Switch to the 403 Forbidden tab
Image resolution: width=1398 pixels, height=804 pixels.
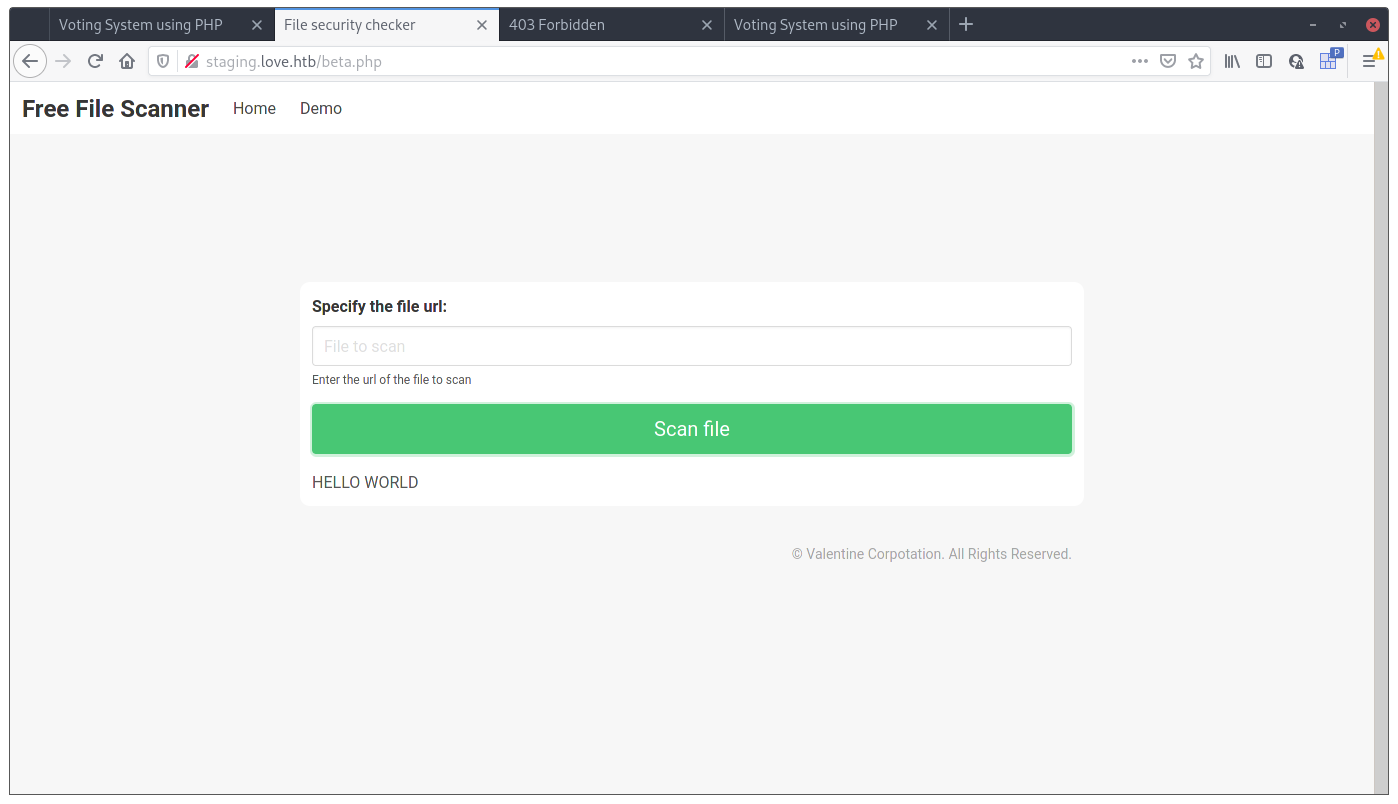point(557,24)
